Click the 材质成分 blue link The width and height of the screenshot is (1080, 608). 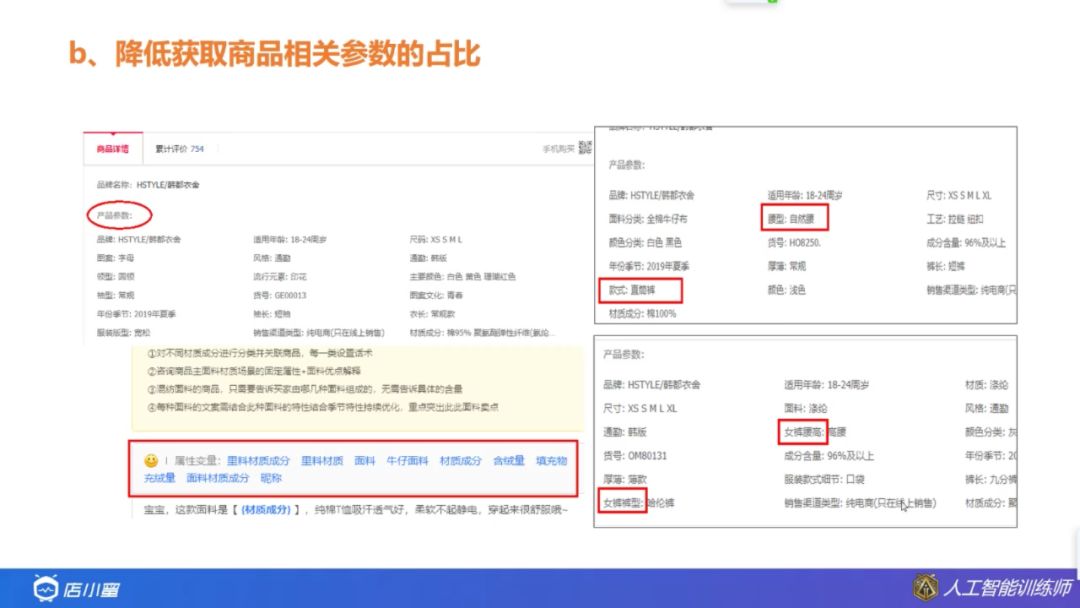pos(460,458)
